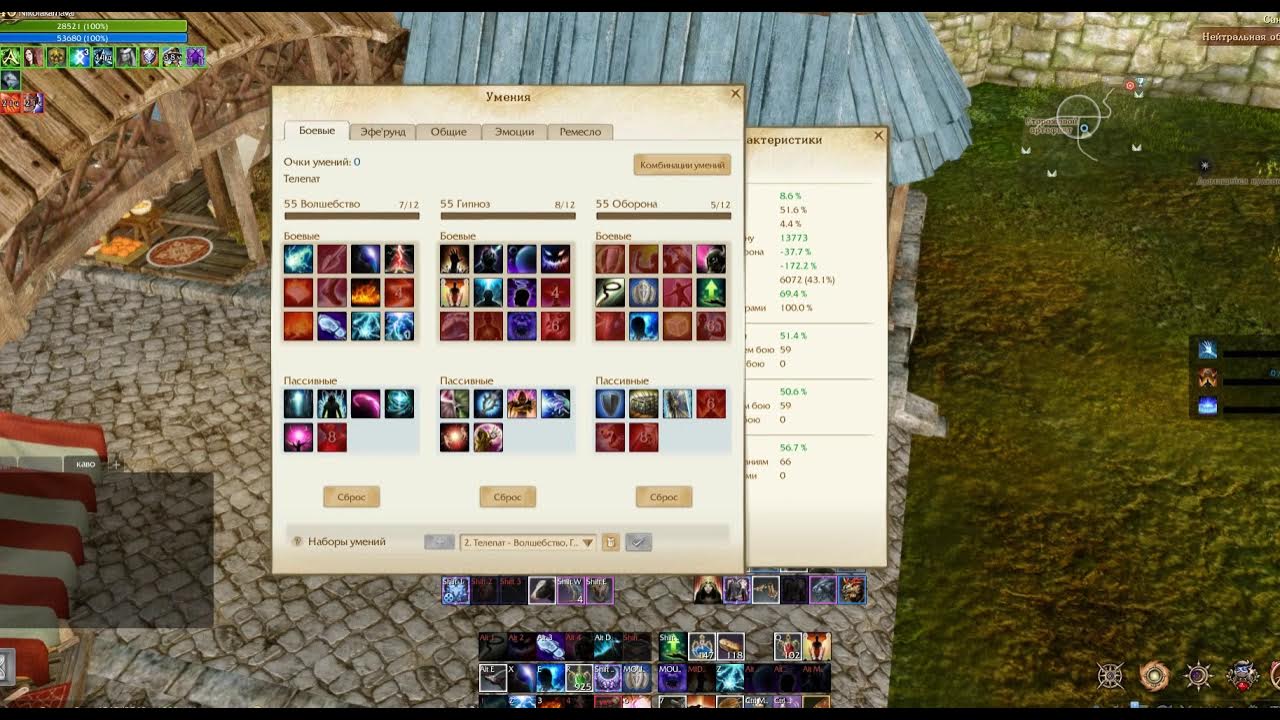Viewport: 1280px width, 720px height.
Task: Open Комбинации умений
Action: tap(682, 165)
